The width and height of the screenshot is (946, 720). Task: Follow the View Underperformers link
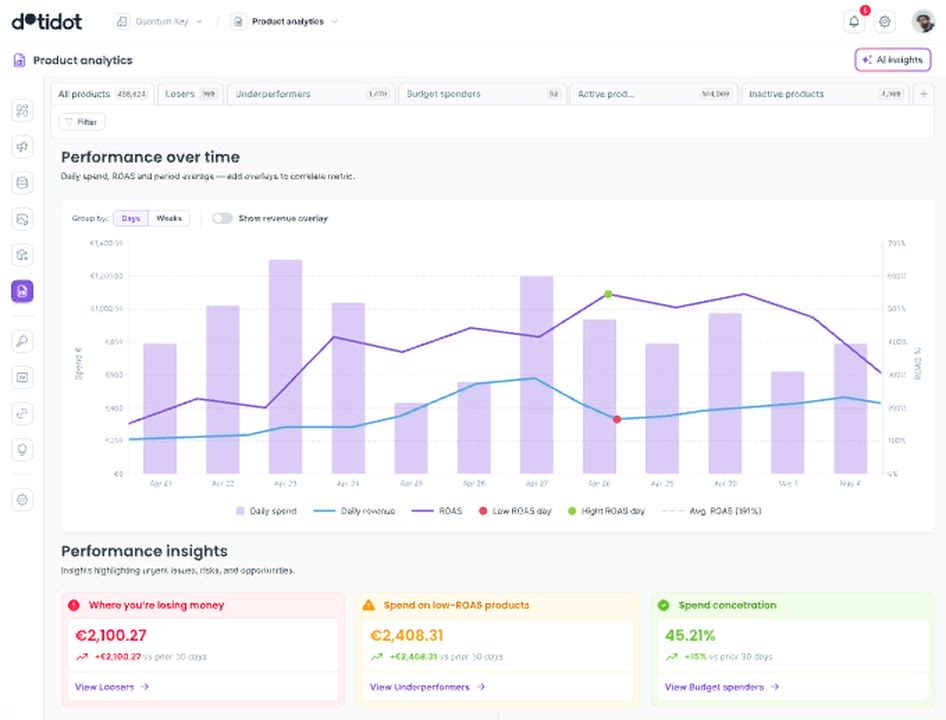[x=427, y=687]
